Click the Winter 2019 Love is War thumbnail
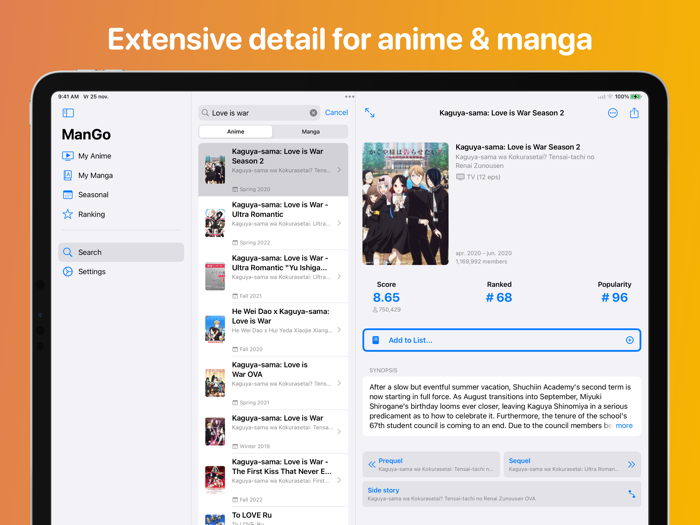700x525 pixels. coord(215,431)
